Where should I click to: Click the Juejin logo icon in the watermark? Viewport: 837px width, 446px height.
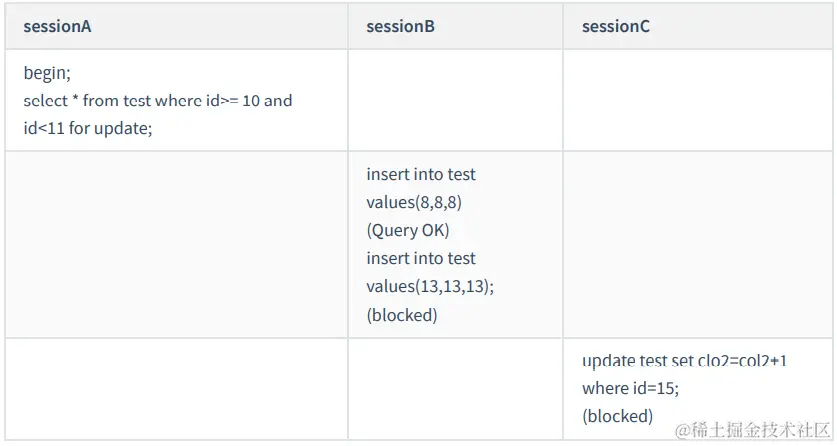pos(682,430)
